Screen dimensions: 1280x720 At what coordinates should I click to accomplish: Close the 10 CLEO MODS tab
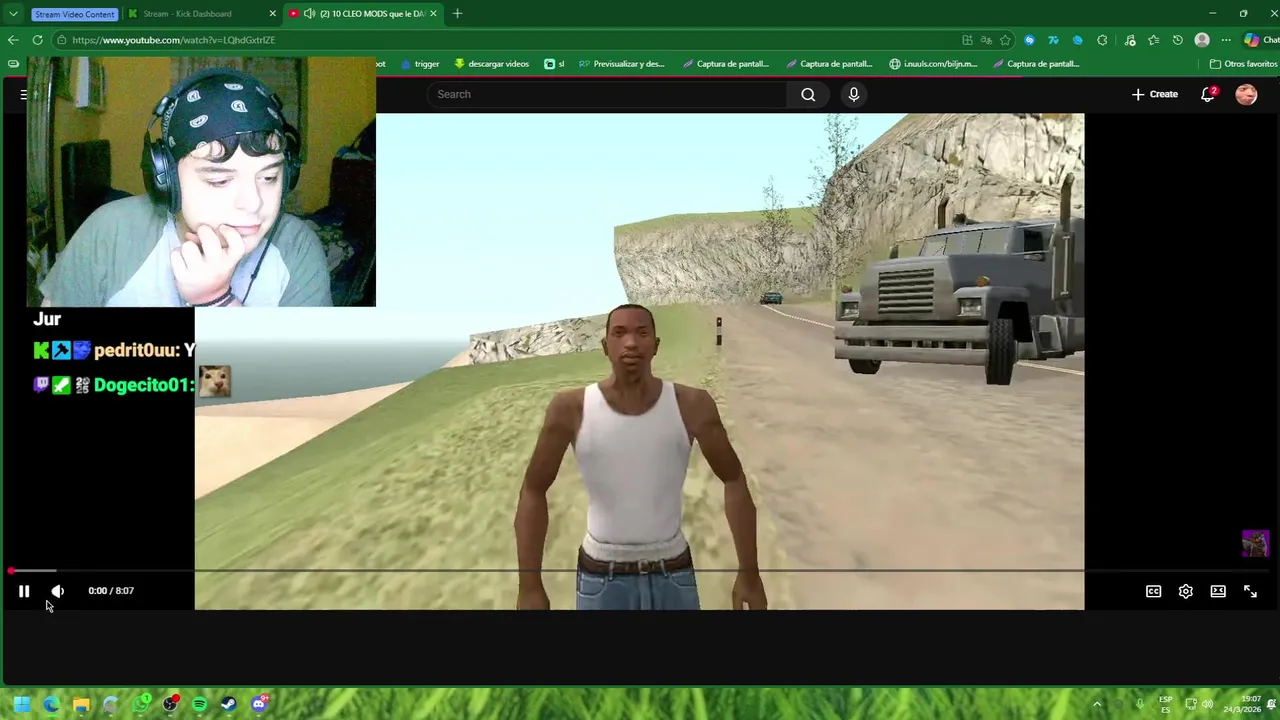(433, 14)
